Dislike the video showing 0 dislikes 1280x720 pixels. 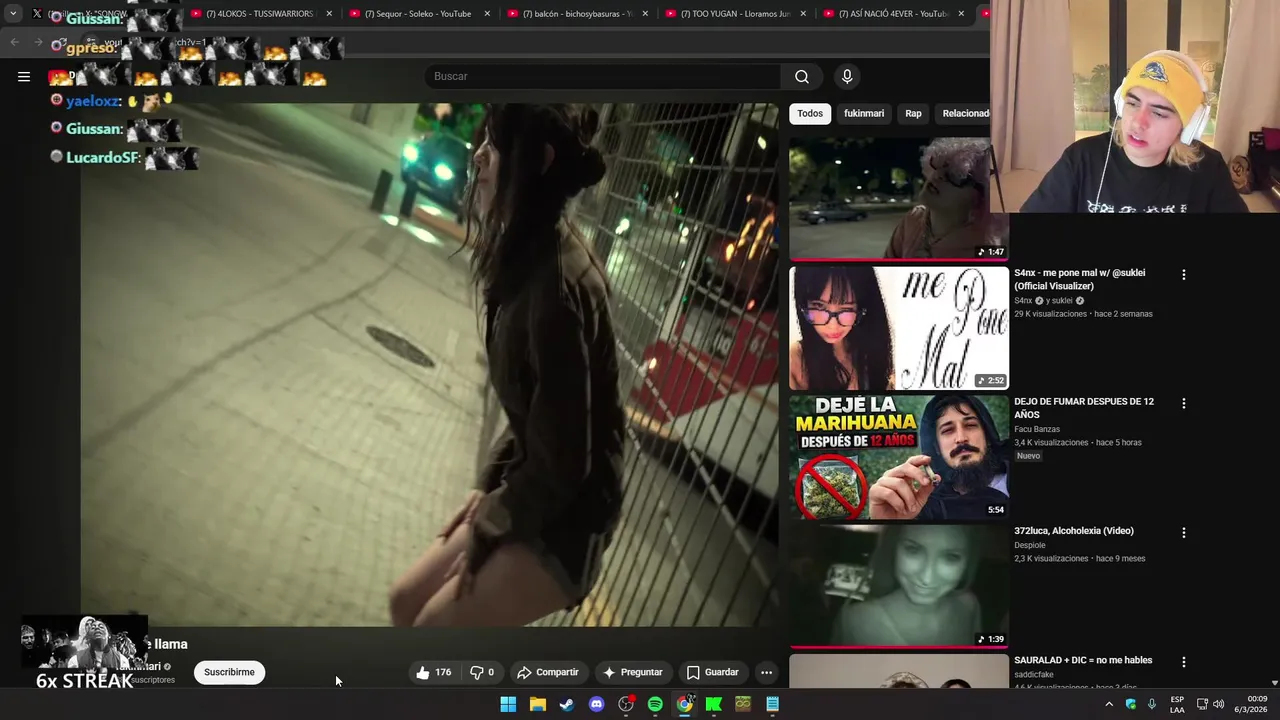pos(482,672)
